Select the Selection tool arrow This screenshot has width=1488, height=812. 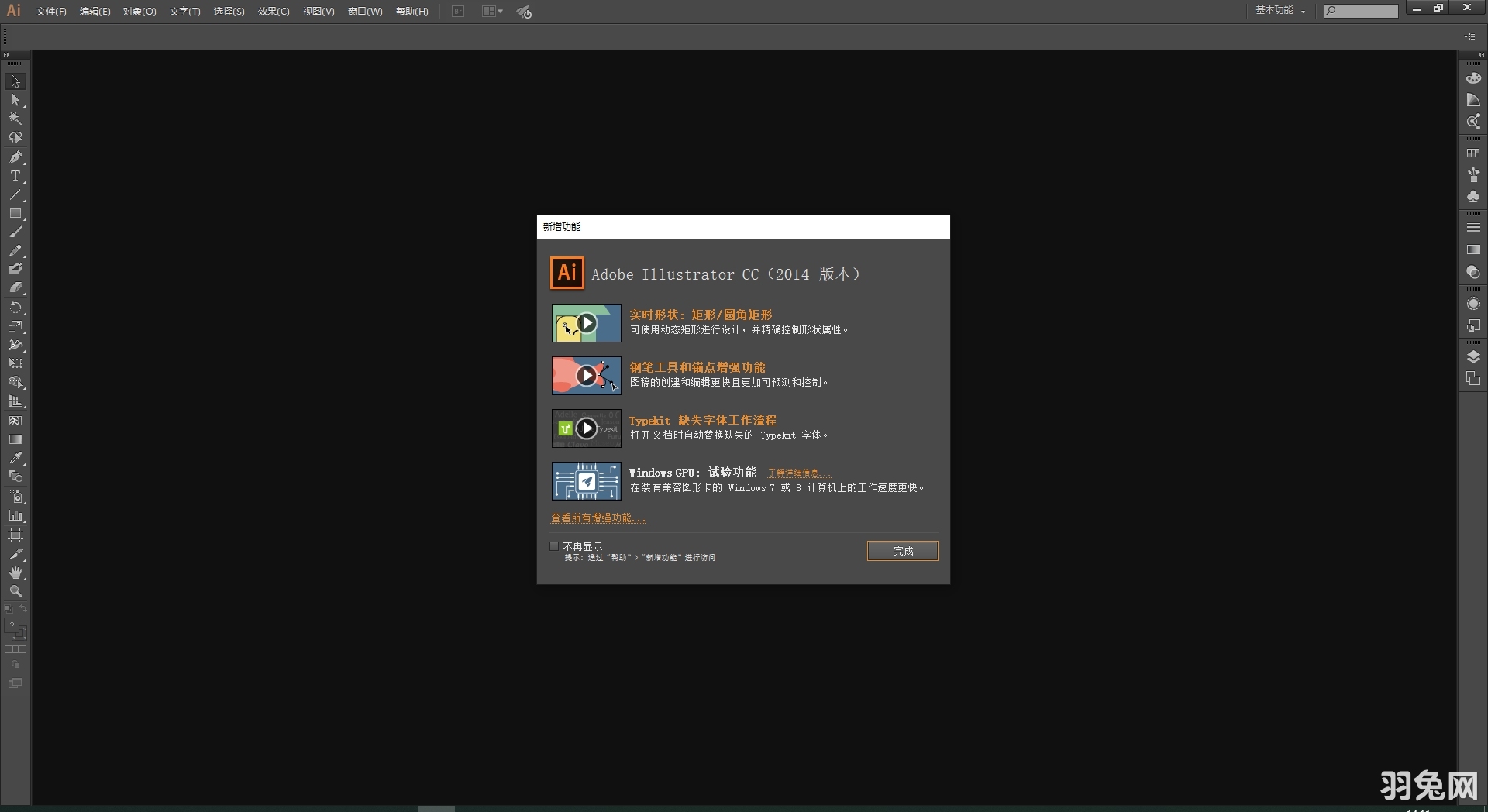(15, 81)
